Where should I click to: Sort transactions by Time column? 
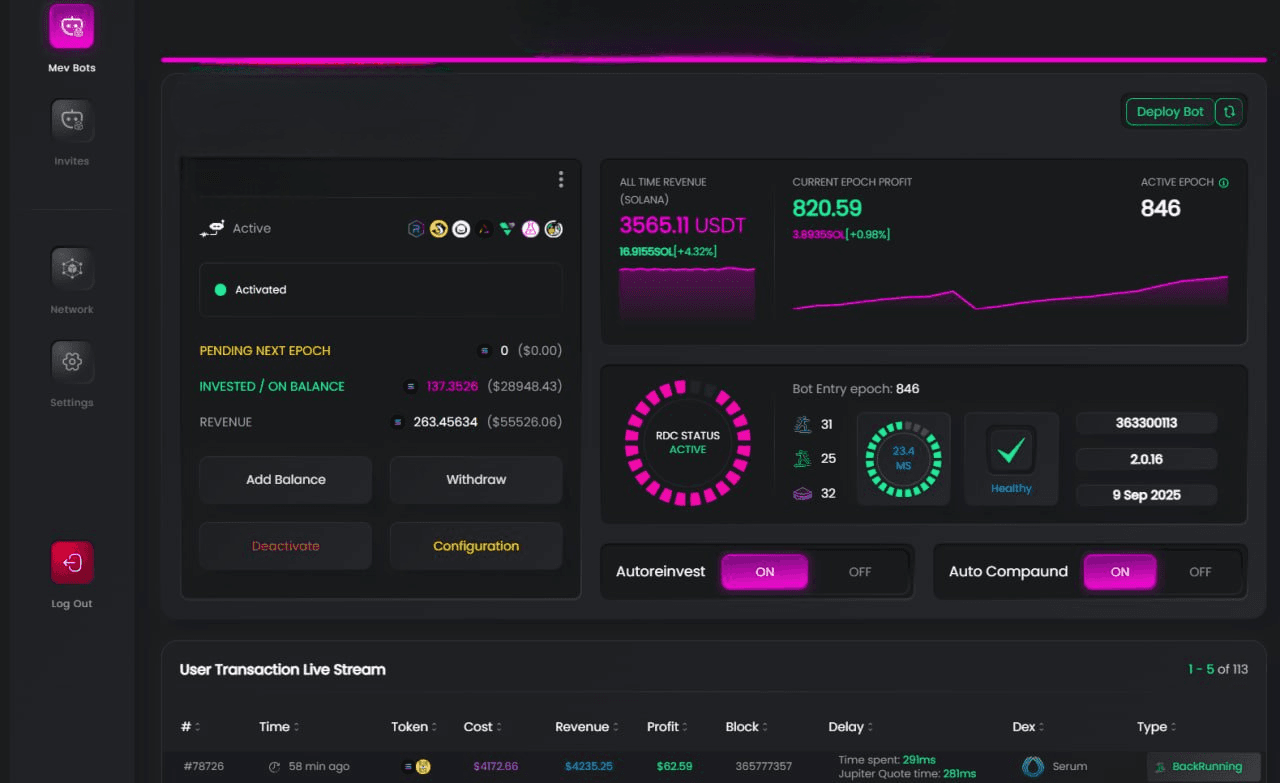pos(279,727)
